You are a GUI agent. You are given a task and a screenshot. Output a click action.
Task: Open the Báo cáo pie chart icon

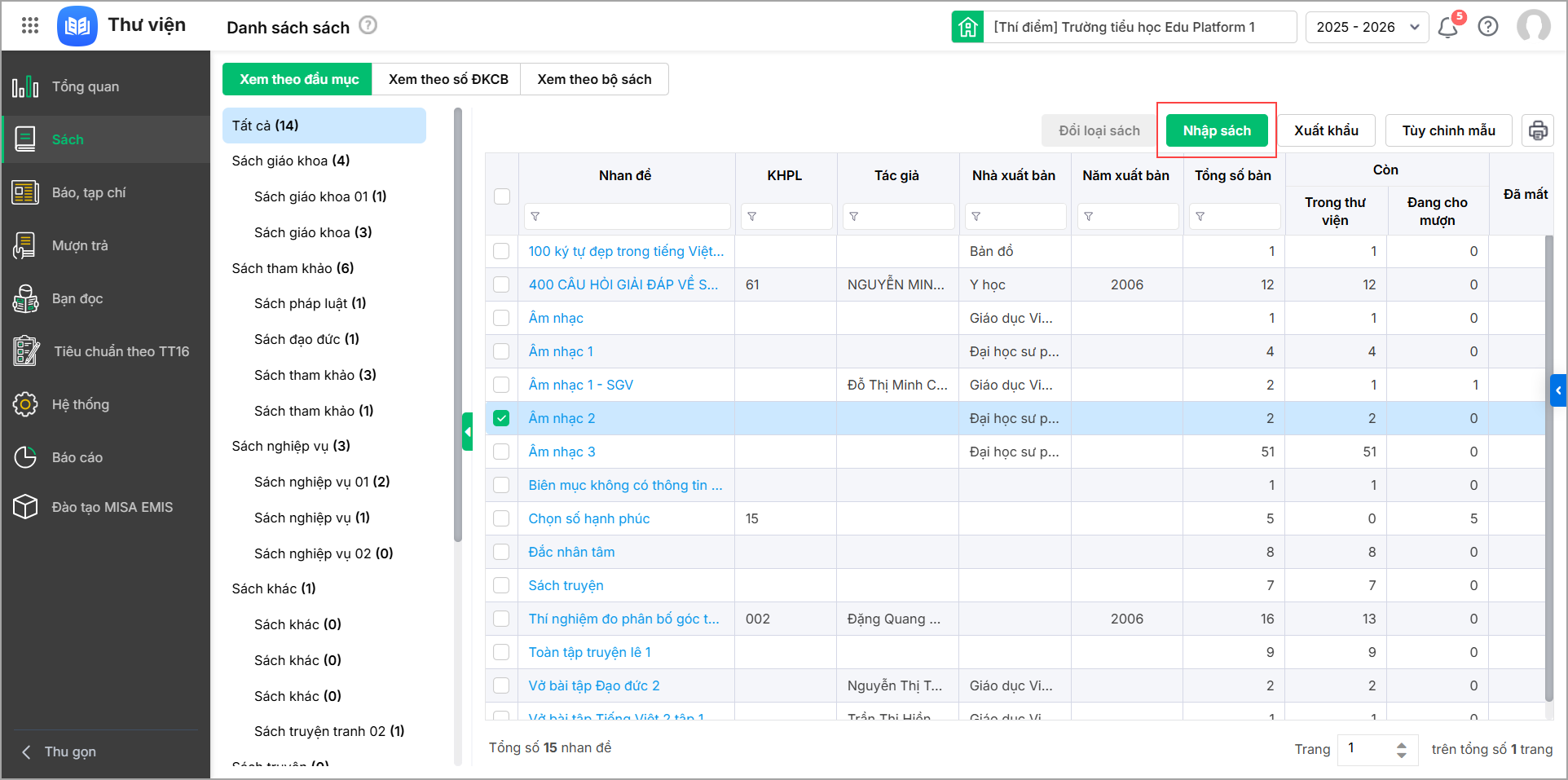pos(25,457)
